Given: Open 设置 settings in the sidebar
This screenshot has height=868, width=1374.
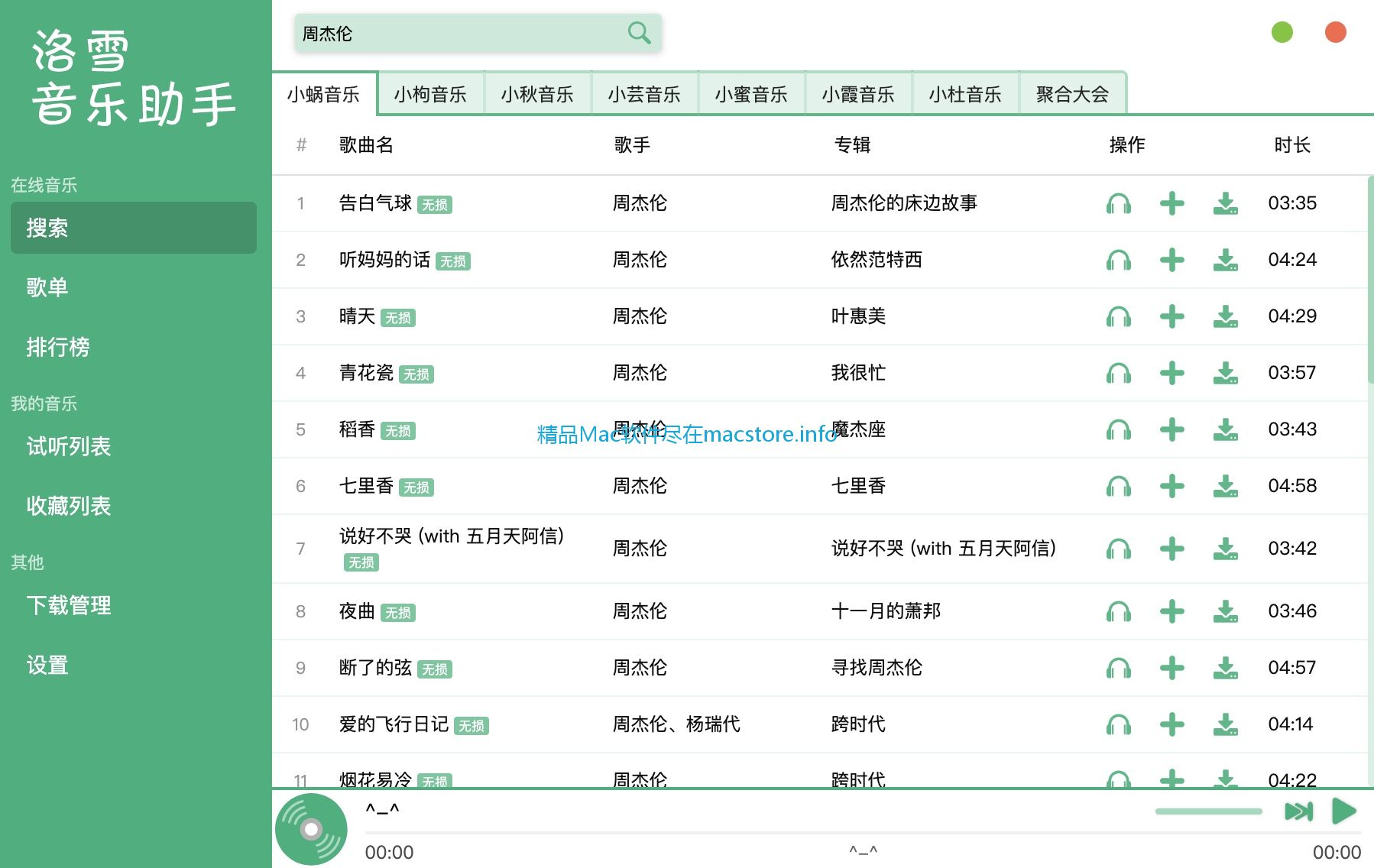Looking at the screenshot, I should (x=134, y=665).
